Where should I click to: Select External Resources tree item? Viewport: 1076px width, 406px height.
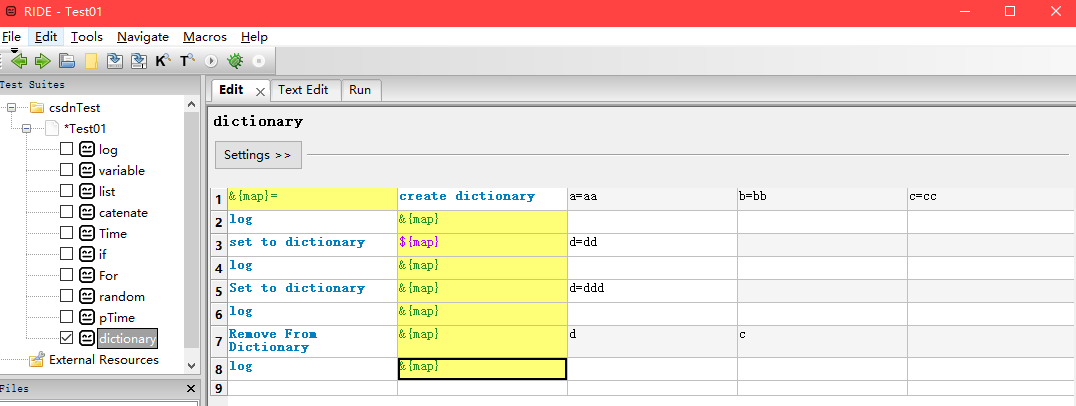tap(104, 359)
